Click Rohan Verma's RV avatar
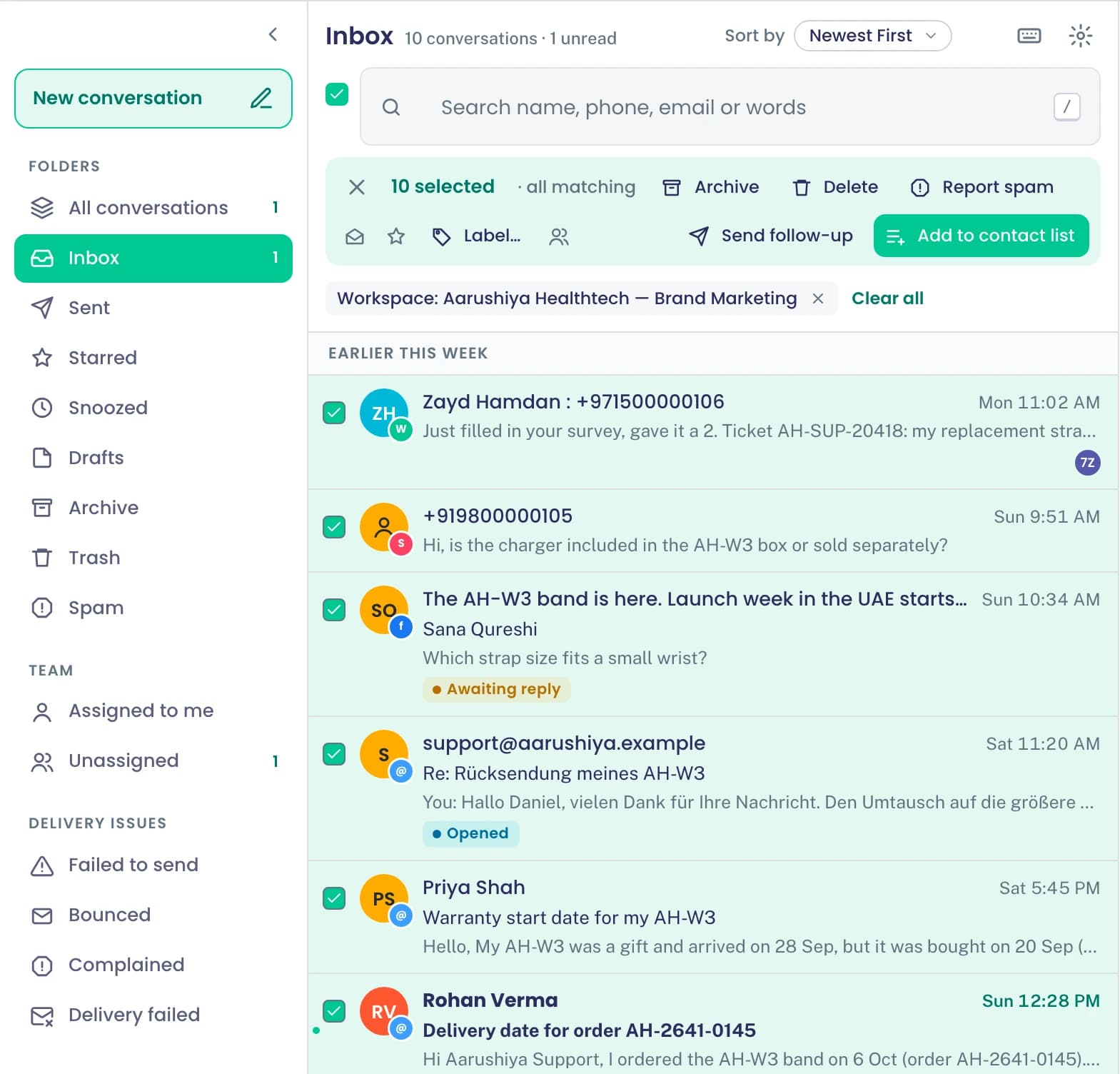This screenshot has width=1120, height=1074. point(384,1011)
